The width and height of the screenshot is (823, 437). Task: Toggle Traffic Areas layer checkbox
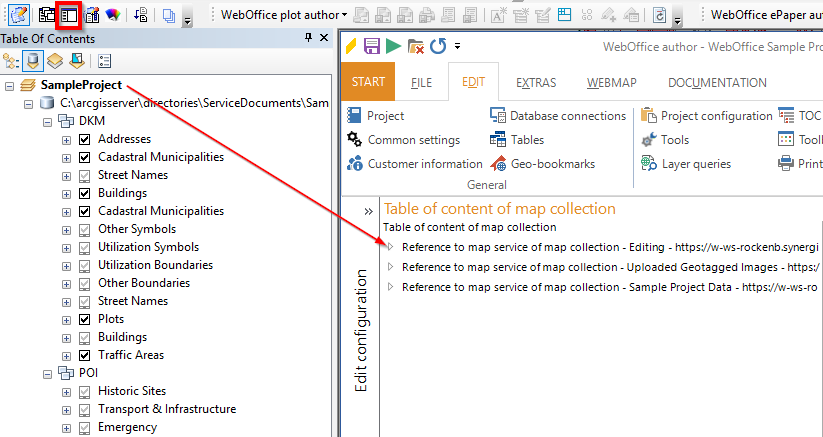pos(85,355)
